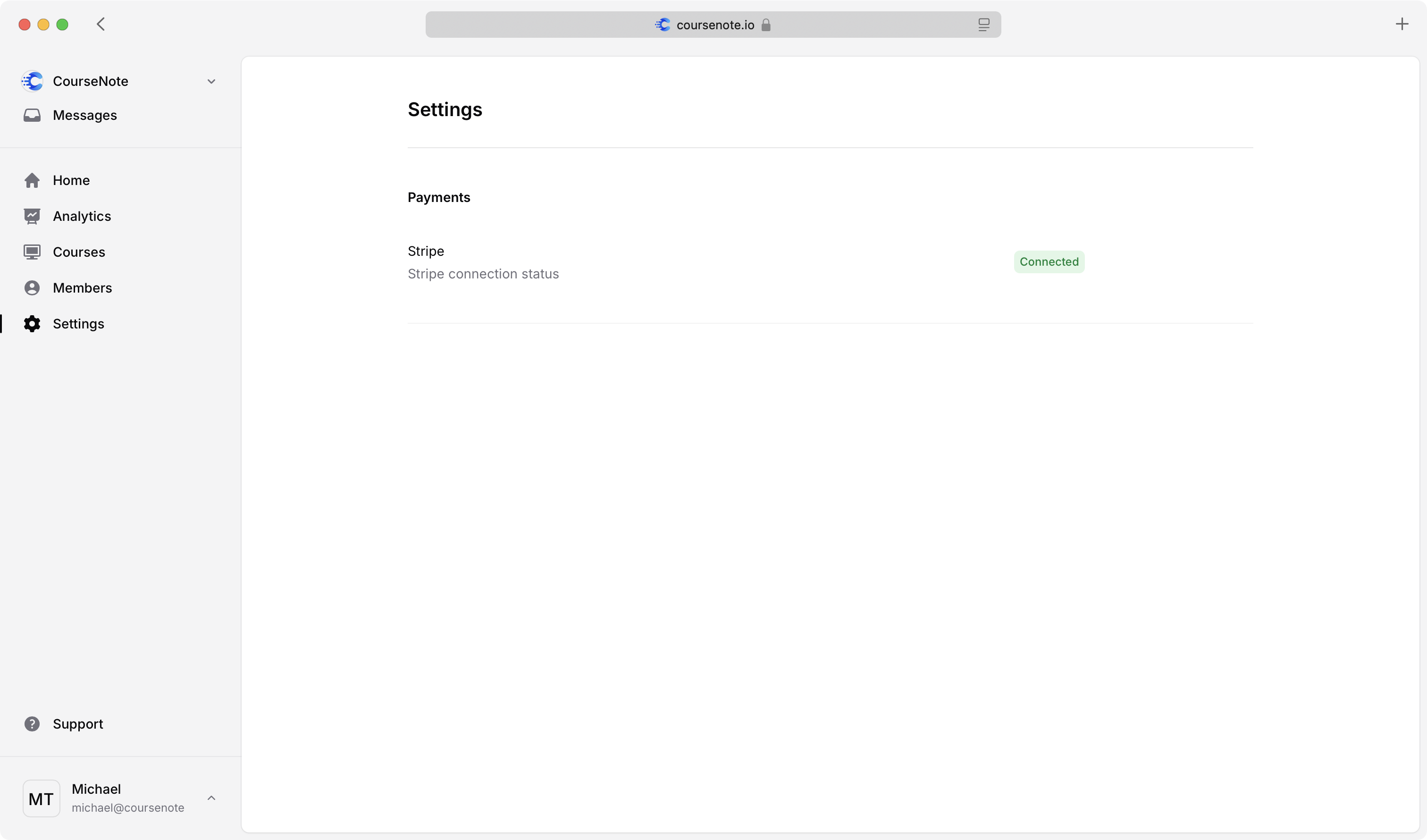
Task: Open a new tab with plus button
Action: [x=1402, y=24]
